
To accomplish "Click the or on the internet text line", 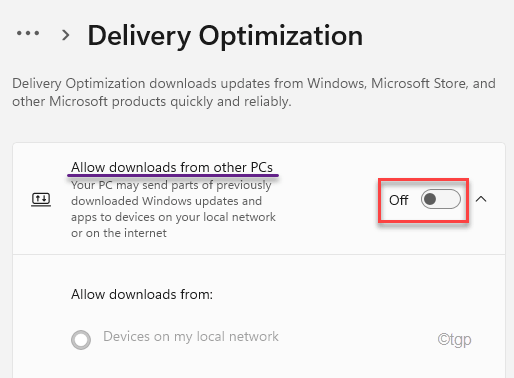I will [119, 233].
